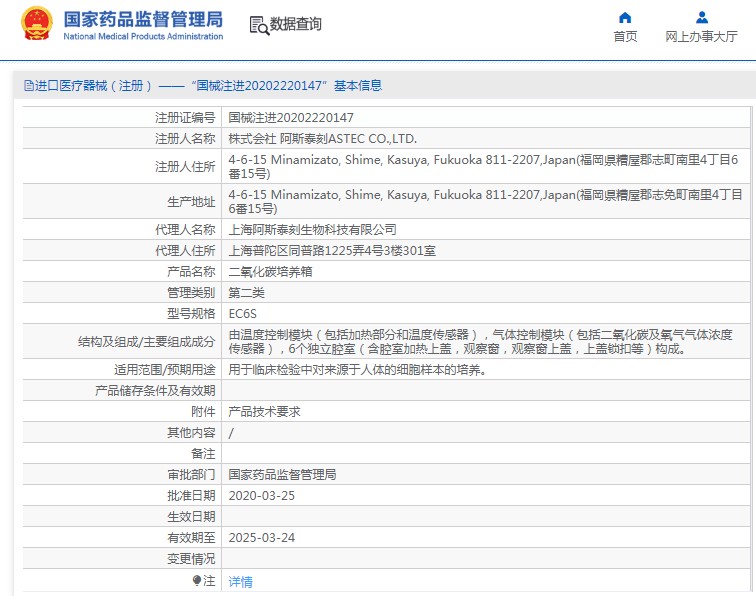Select registration number 国械注进20202220147 value
The height and width of the screenshot is (596, 756).
(x=291, y=118)
